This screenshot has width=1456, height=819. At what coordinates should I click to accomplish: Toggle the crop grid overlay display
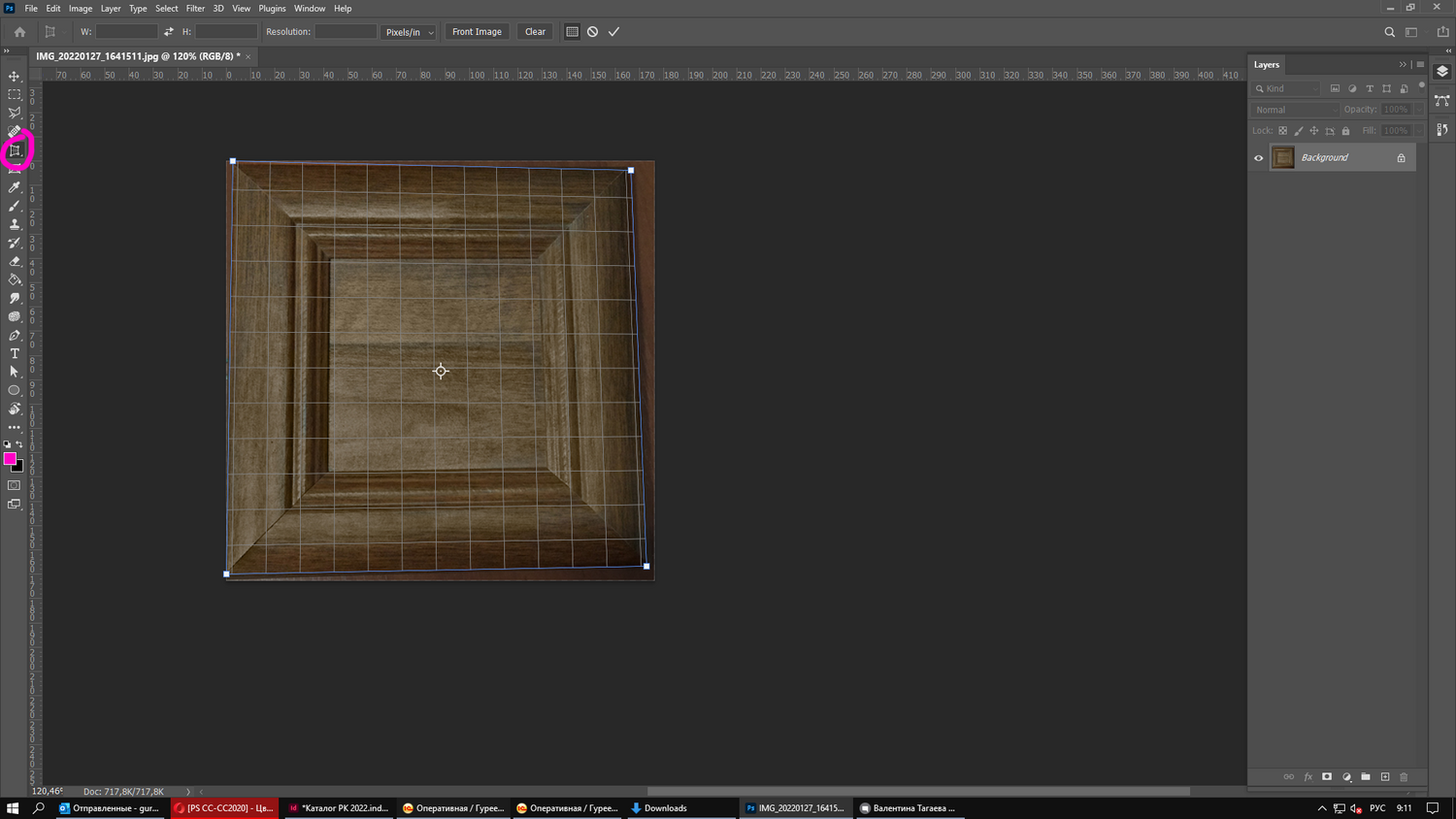click(x=572, y=32)
